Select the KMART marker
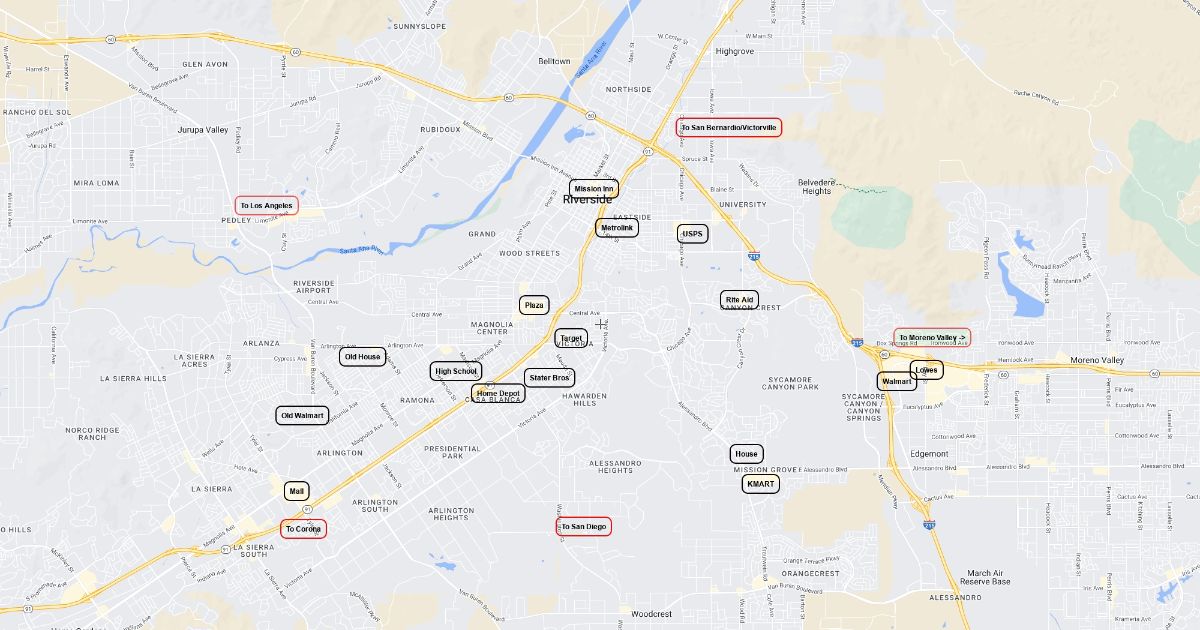 pyautogui.click(x=760, y=484)
